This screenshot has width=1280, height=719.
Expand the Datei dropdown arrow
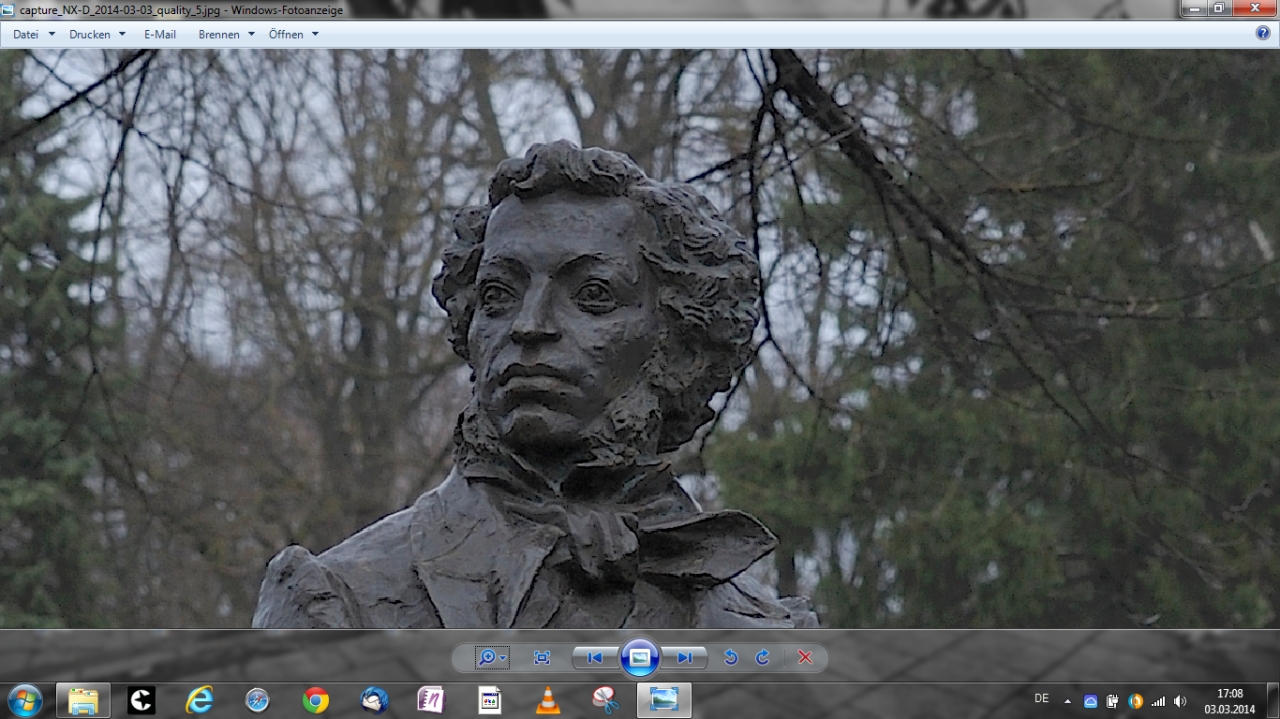(52, 34)
